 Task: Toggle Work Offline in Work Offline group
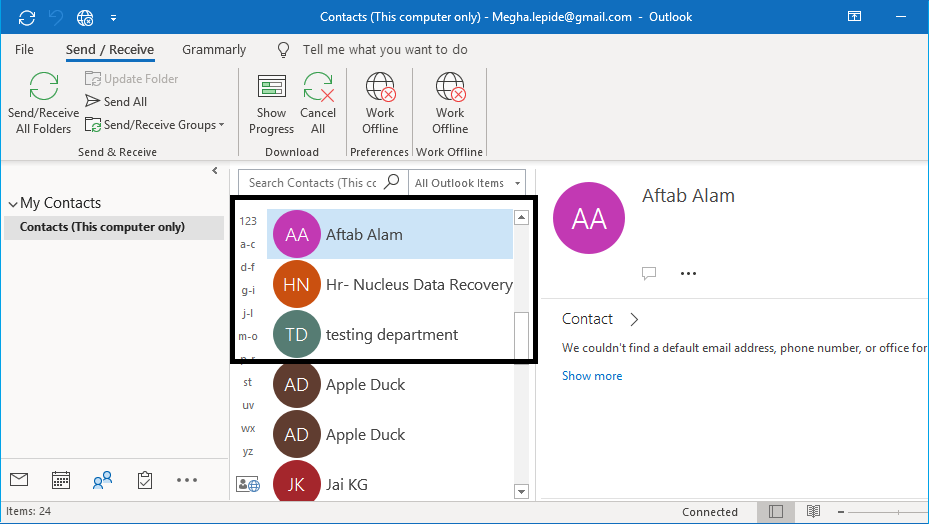pos(450,104)
